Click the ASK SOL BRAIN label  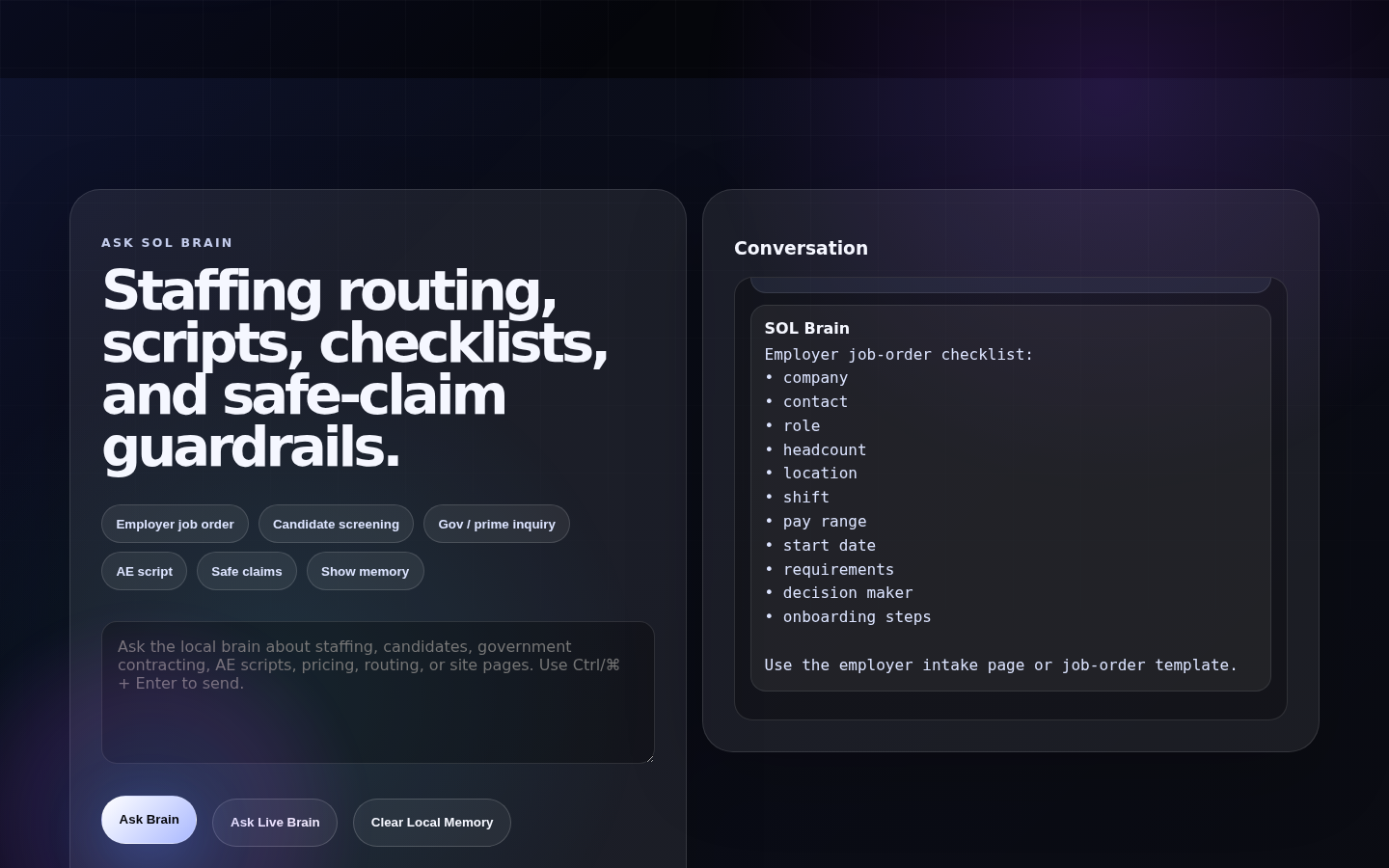167,243
